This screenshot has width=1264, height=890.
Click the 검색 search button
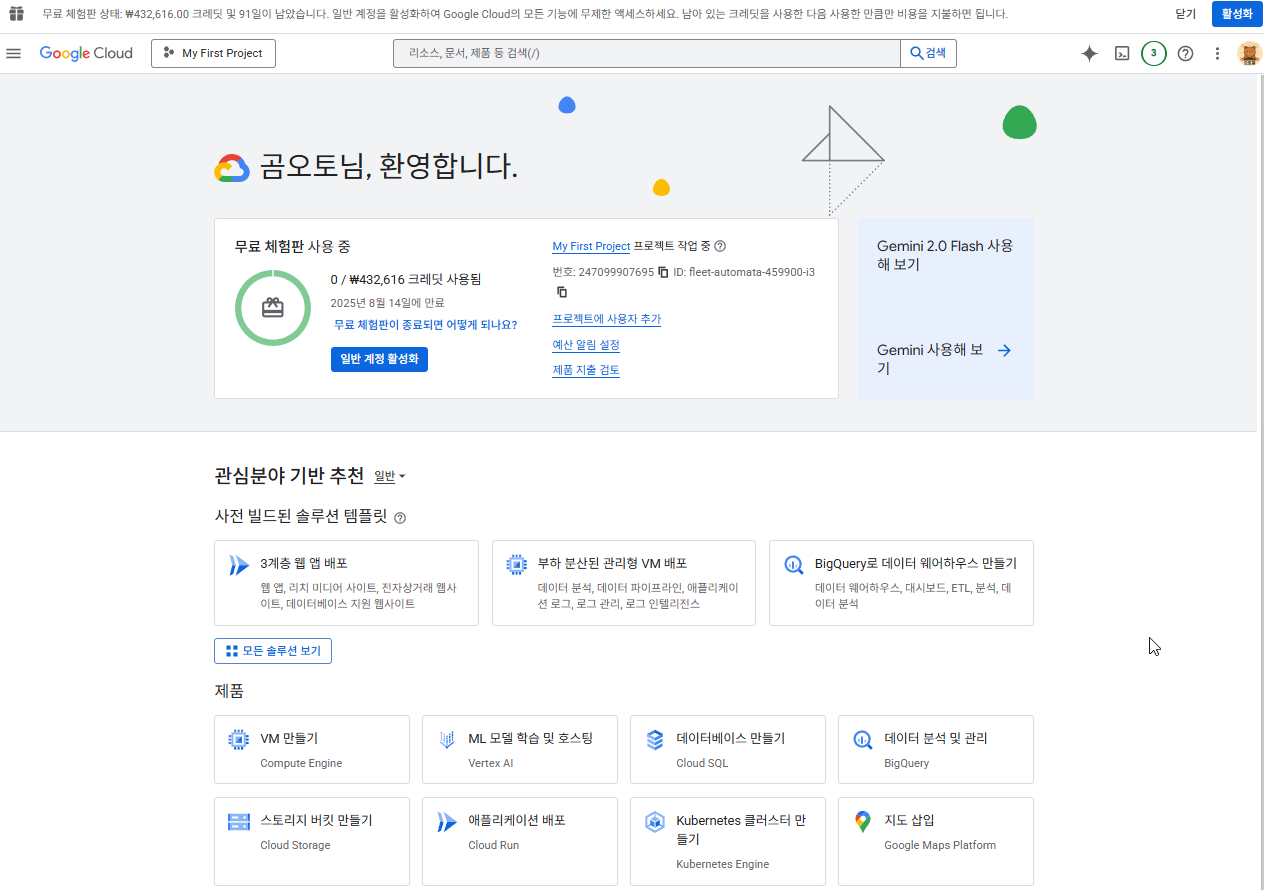point(928,54)
